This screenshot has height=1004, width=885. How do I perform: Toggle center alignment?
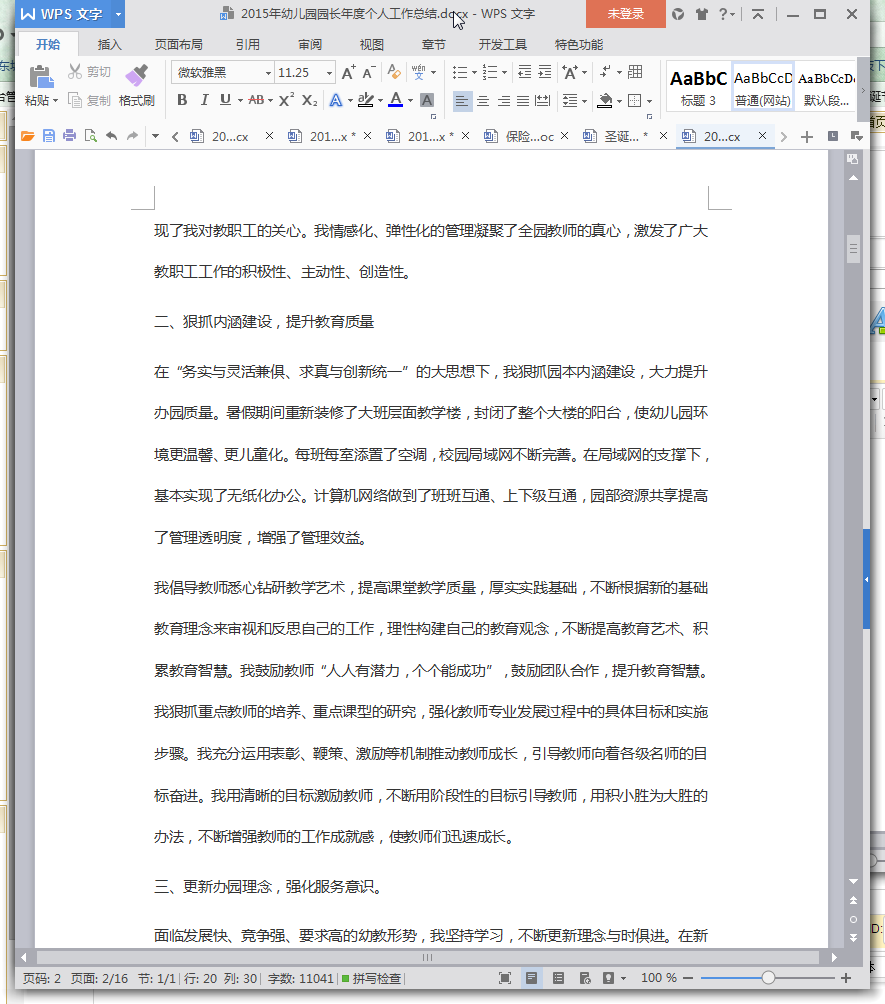point(483,101)
